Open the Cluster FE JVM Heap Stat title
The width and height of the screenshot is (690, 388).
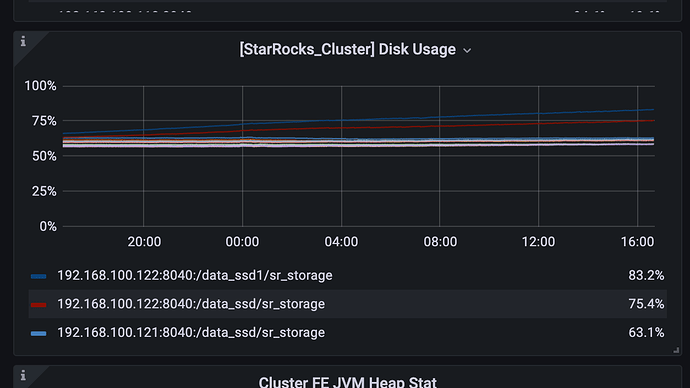pos(348,381)
